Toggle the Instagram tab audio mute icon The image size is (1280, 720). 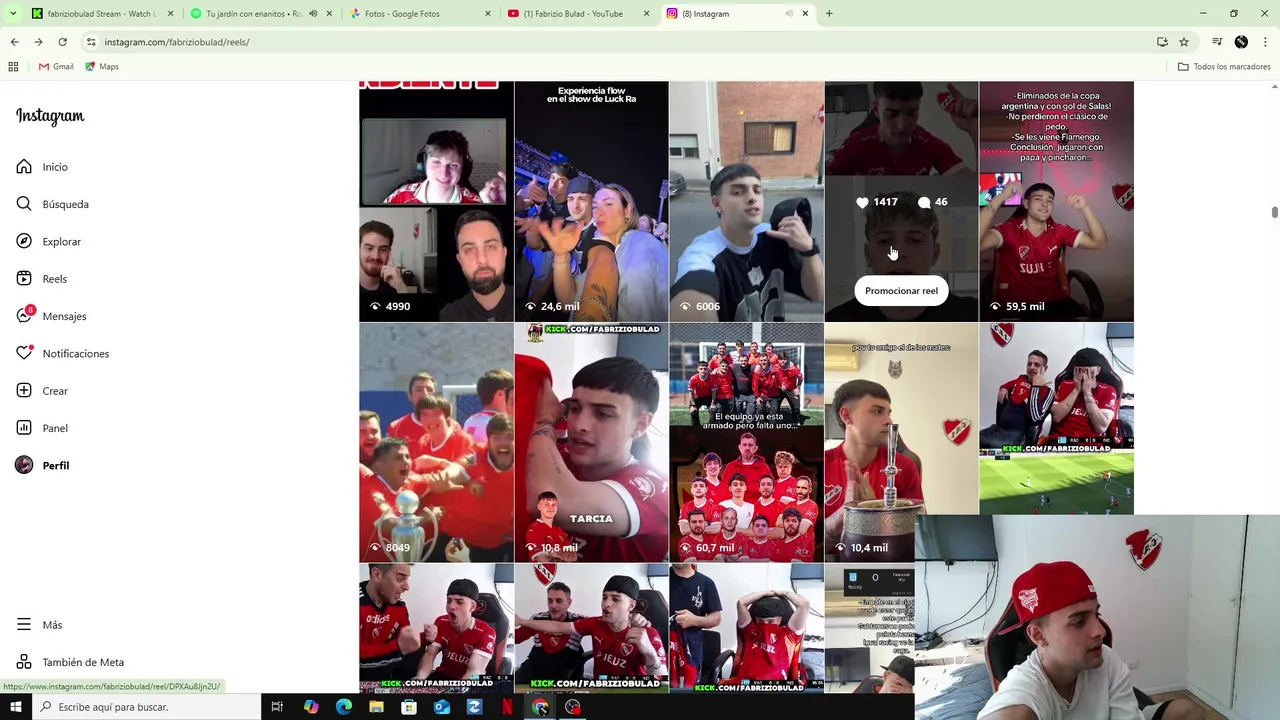pos(789,14)
